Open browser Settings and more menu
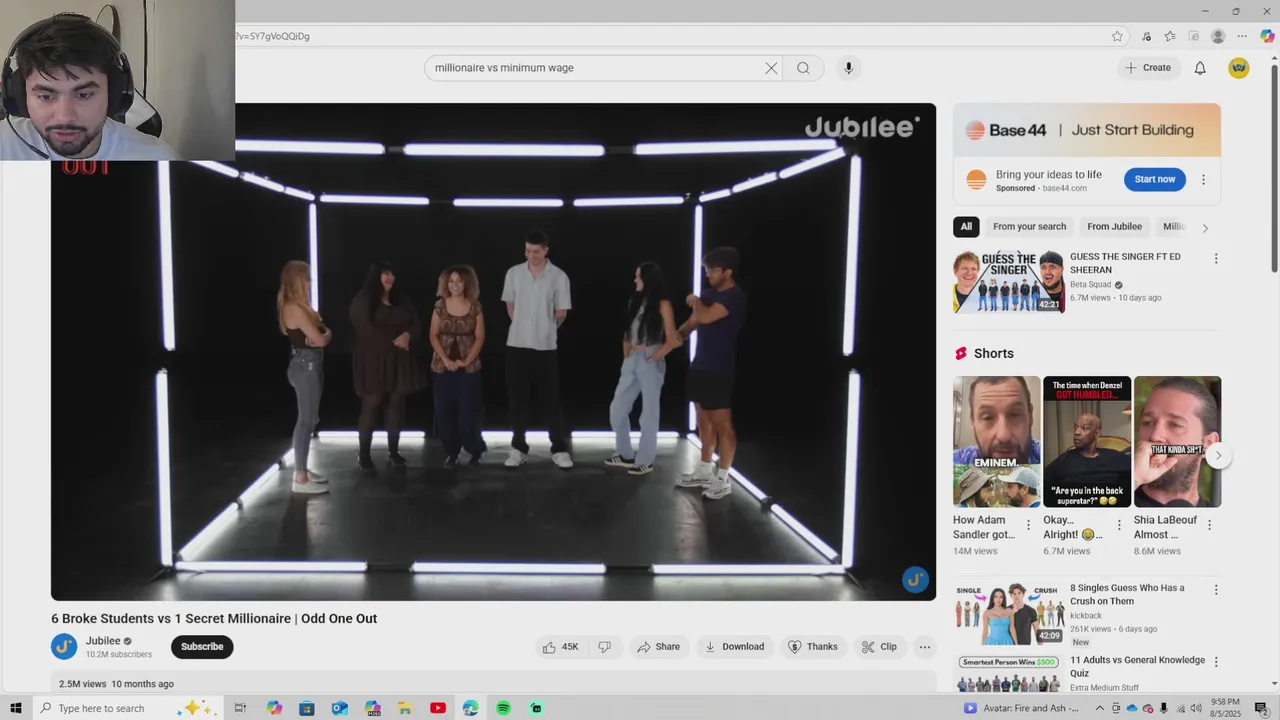 (x=1242, y=36)
